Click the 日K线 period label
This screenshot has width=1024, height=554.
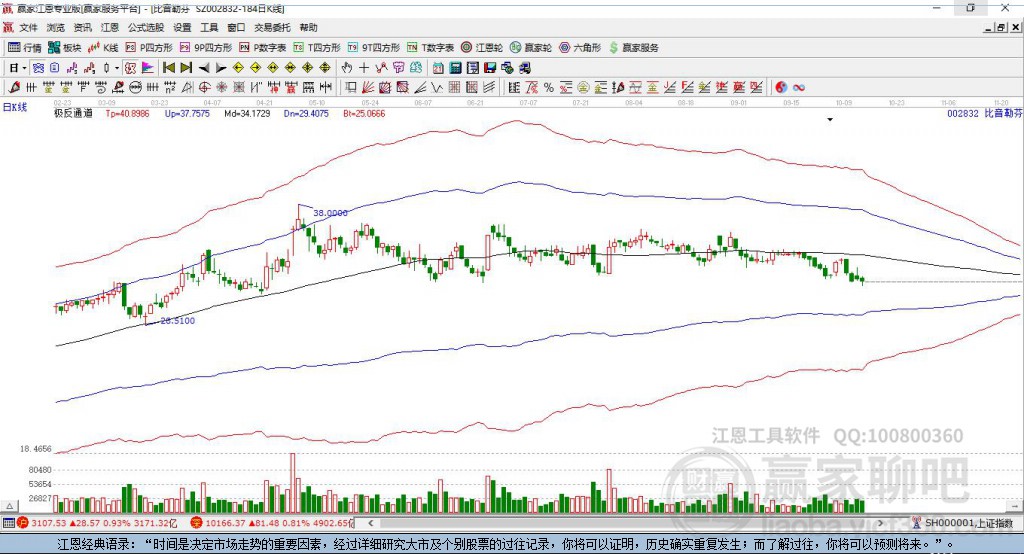[x=15, y=107]
